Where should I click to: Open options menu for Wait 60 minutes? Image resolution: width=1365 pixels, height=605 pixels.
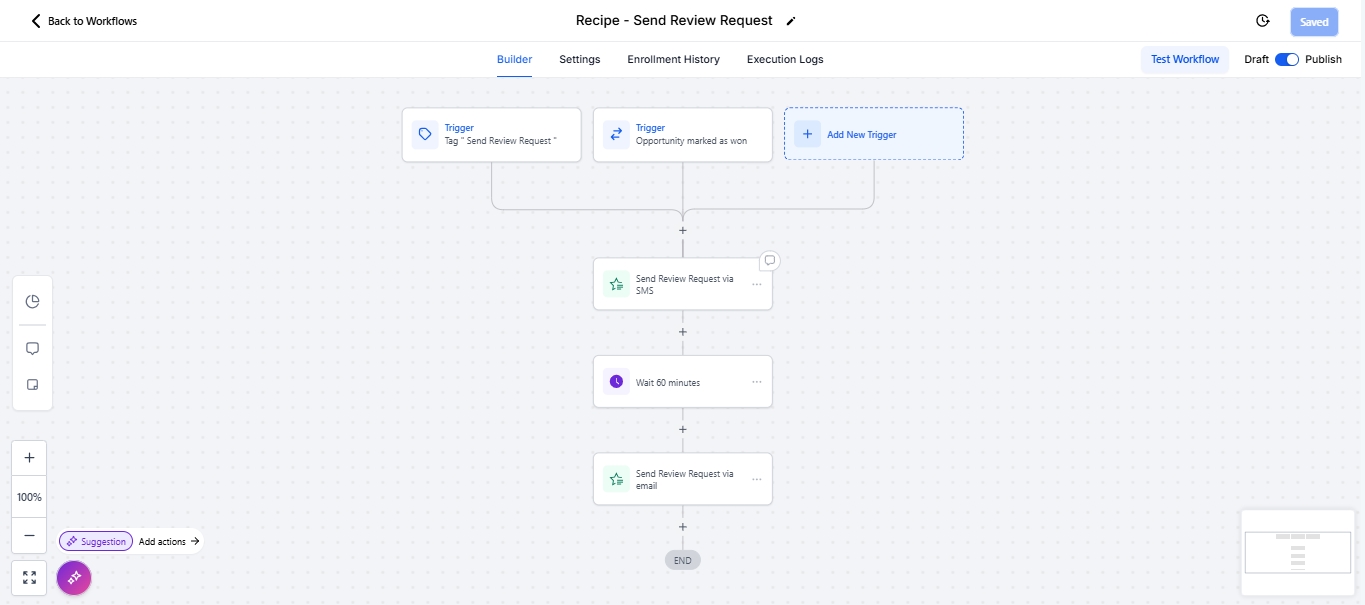[x=756, y=382]
